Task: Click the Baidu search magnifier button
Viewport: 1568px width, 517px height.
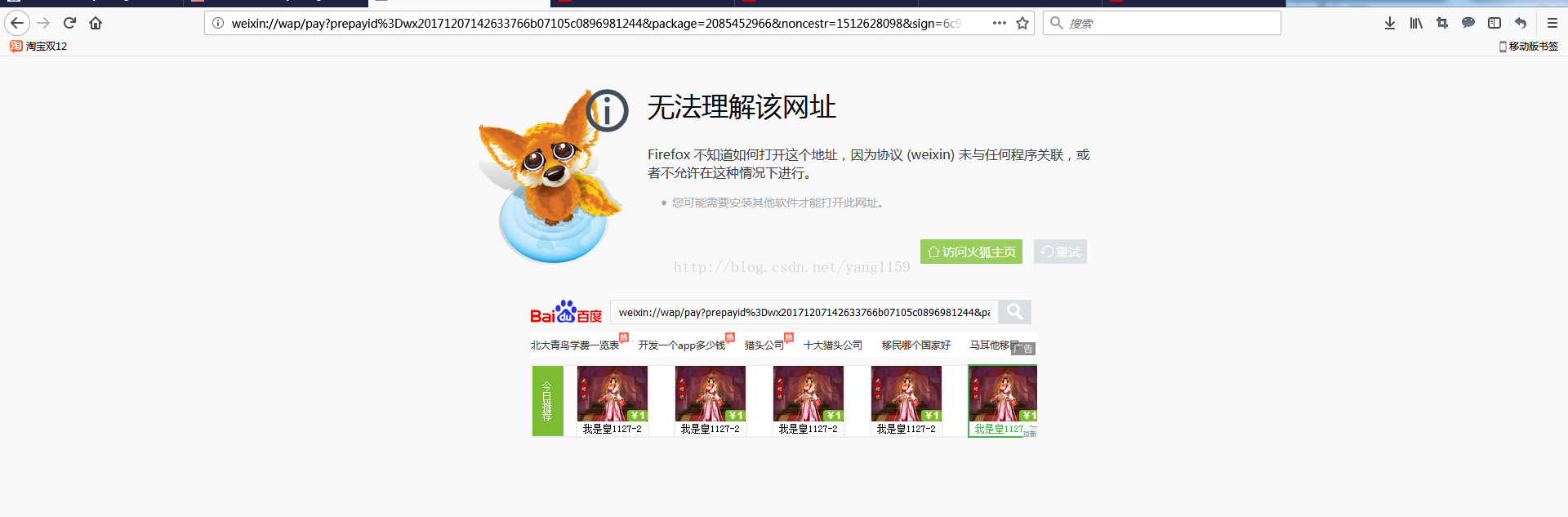Action: pyautogui.click(x=1014, y=312)
